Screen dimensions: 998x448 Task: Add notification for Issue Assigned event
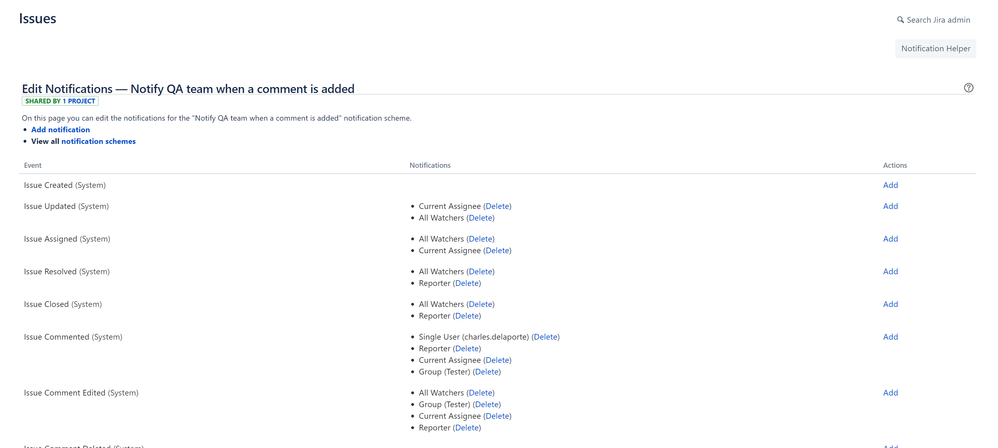(x=890, y=239)
